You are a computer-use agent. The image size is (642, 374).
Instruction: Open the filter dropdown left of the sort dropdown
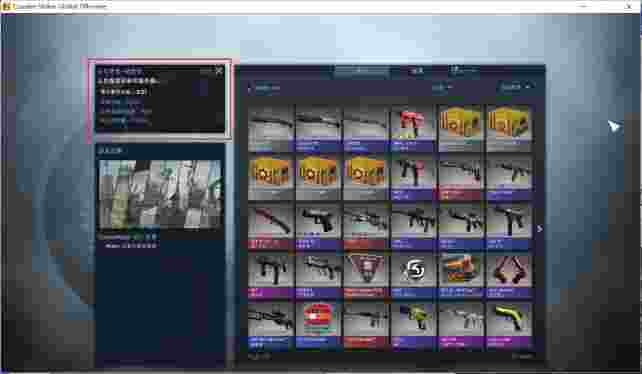442,87
